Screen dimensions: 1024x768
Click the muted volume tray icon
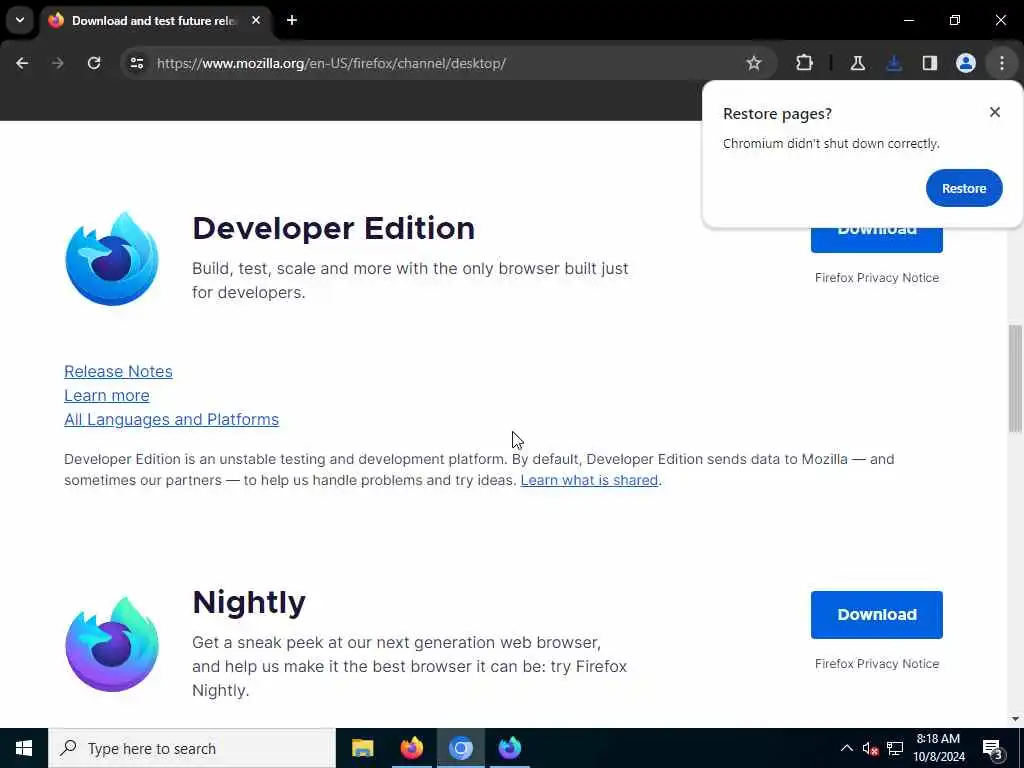point(870,748)
